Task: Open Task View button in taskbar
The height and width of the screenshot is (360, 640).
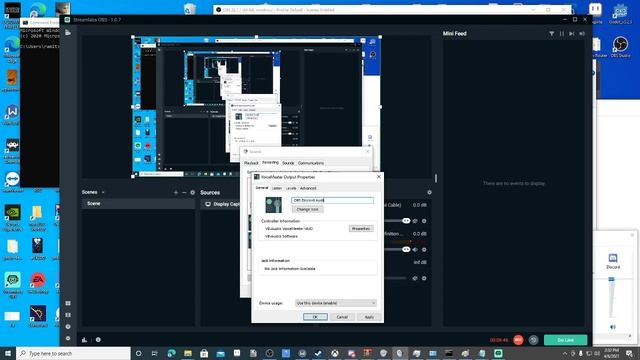Action: pyautogui.click(x=155, y=353)
